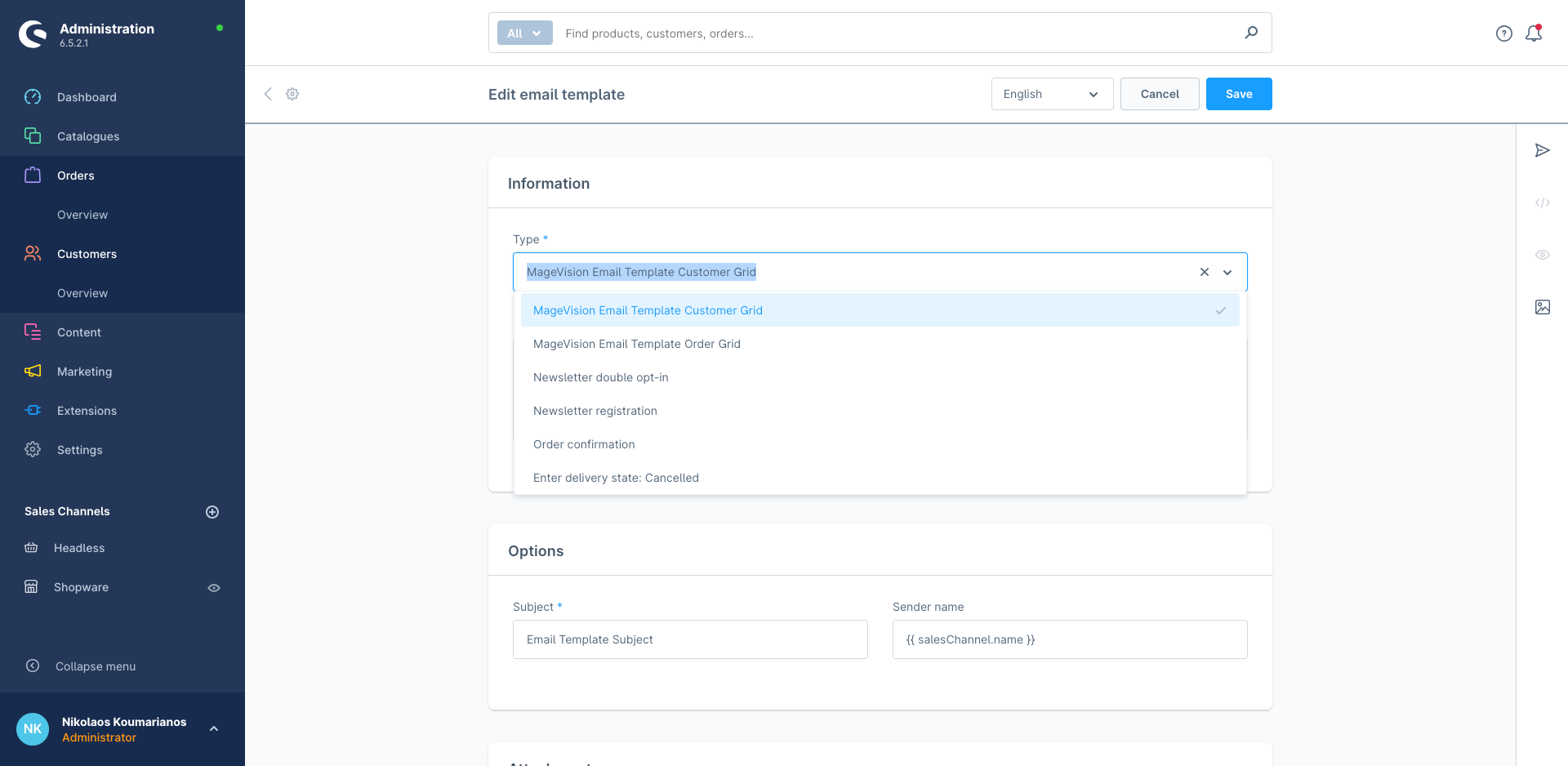Open the help question mark icon

pyautogui.click(x=1504, y=33)
